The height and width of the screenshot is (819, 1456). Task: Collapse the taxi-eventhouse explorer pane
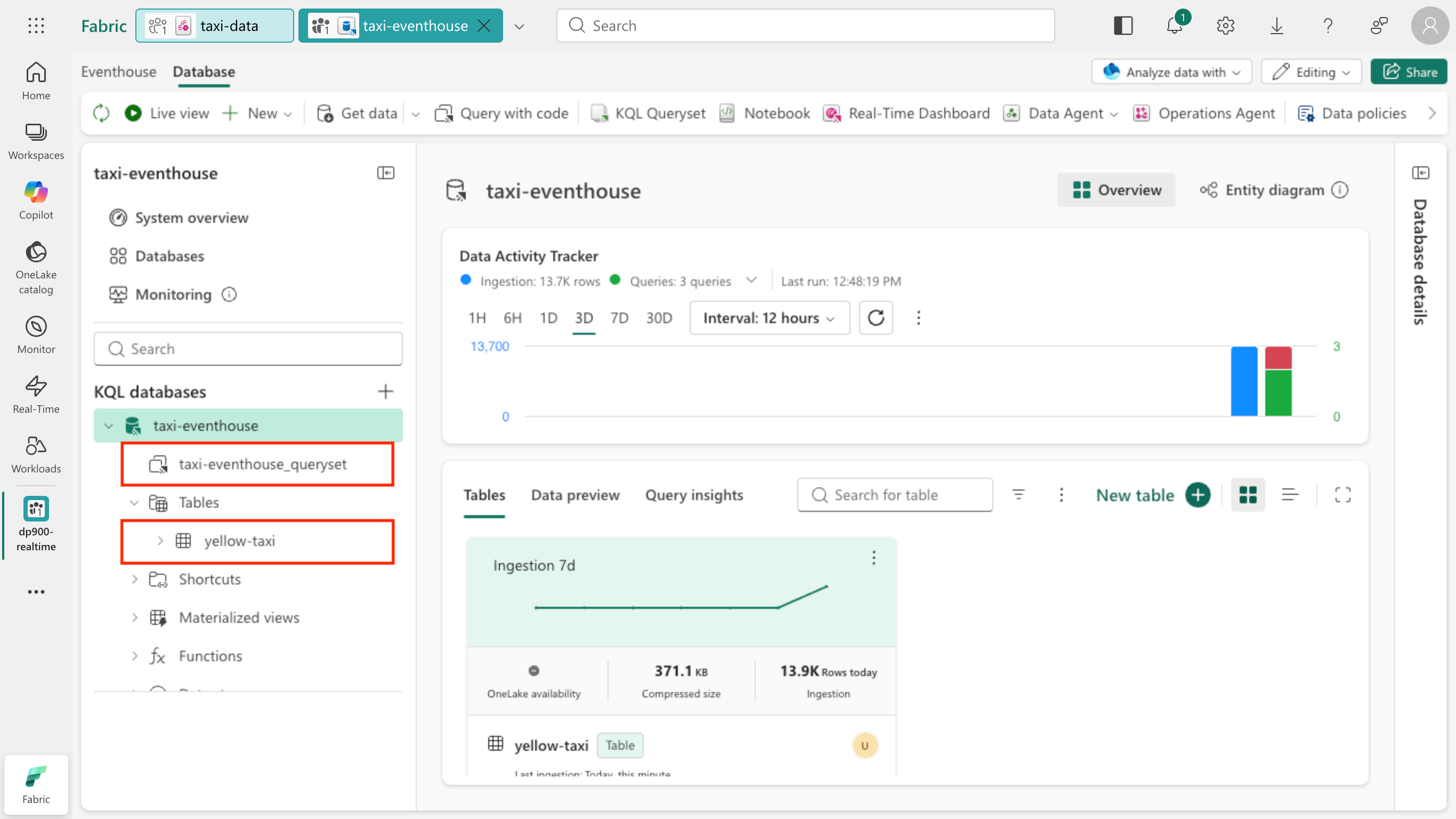pyautogui.click(x=385, y=173)
